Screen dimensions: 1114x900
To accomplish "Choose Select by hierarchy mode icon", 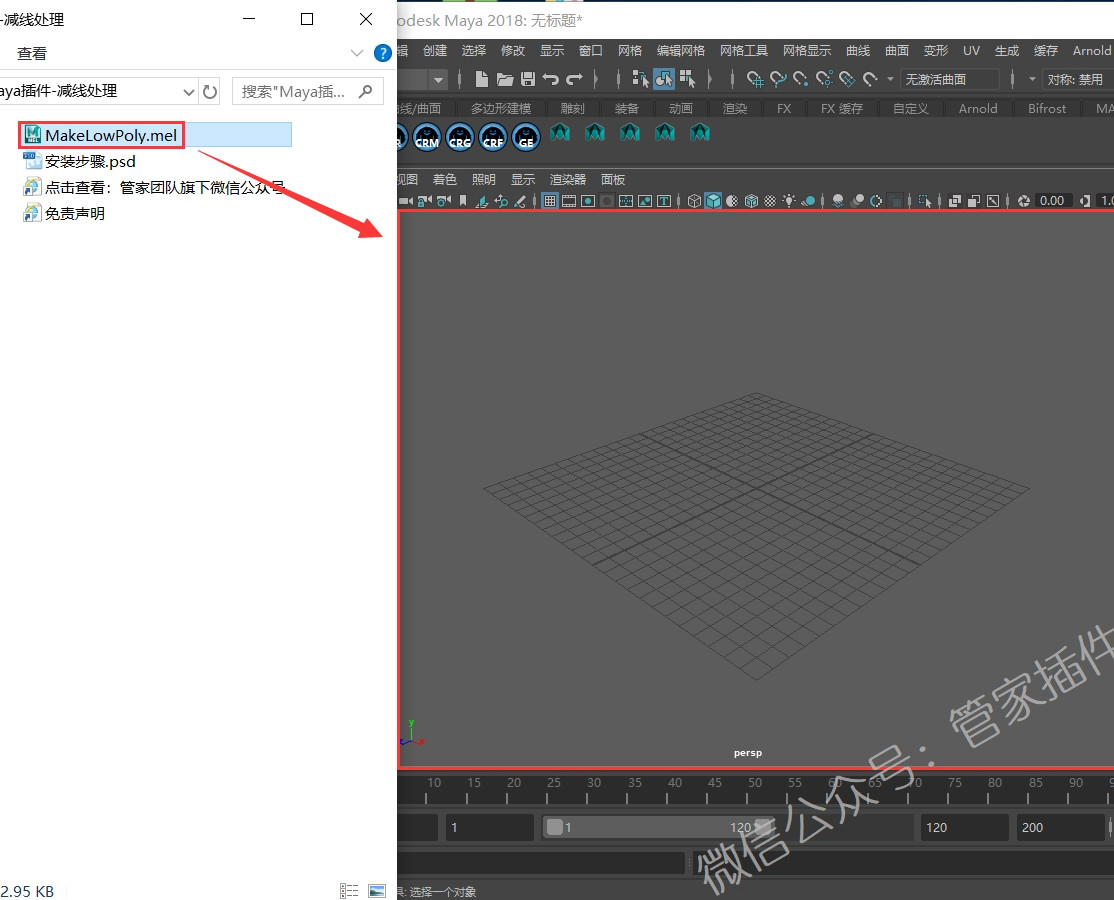I will point(640,79).
